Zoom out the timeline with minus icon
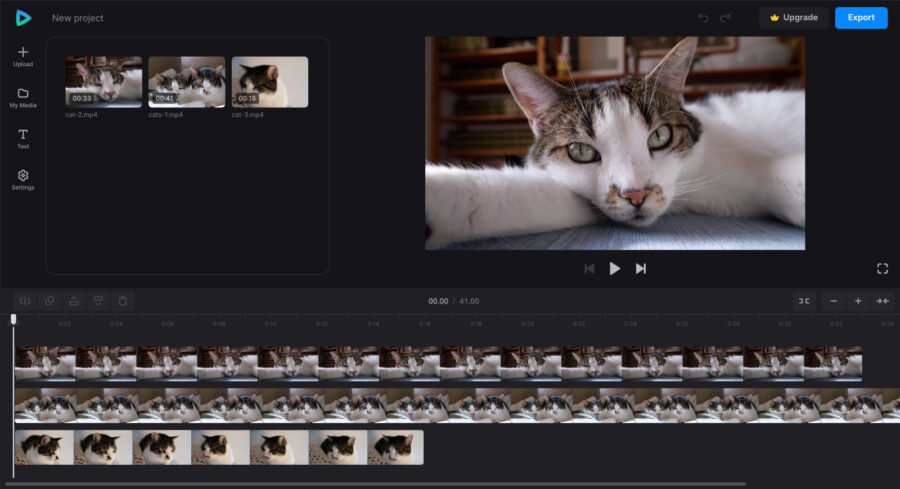The width and height of the screenshot is (900, 489). [x=833, y=301]
